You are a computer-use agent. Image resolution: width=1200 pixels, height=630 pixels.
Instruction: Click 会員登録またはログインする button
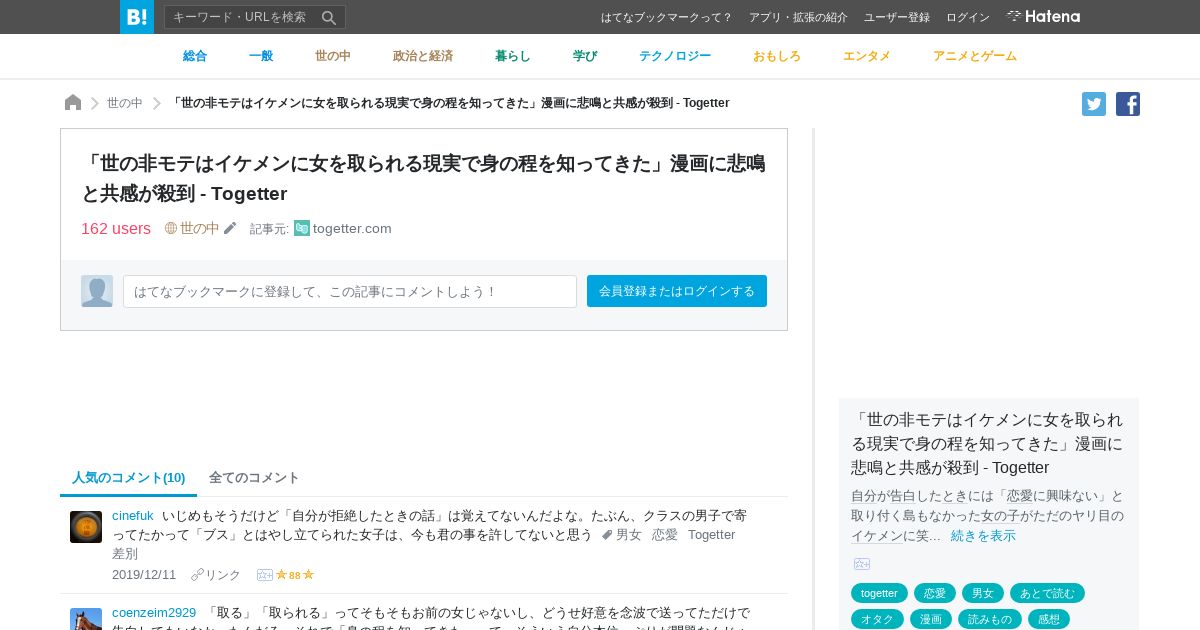click(677, 291)
